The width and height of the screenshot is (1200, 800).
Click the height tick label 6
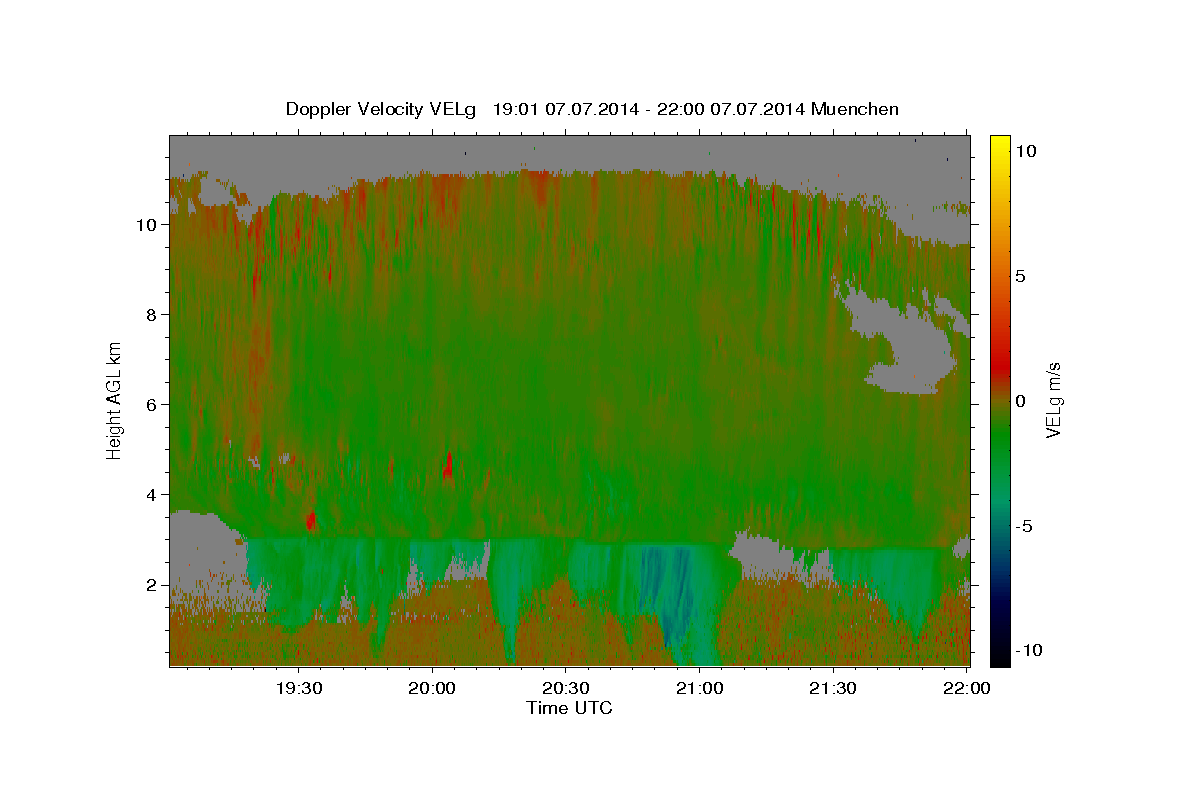152,405
